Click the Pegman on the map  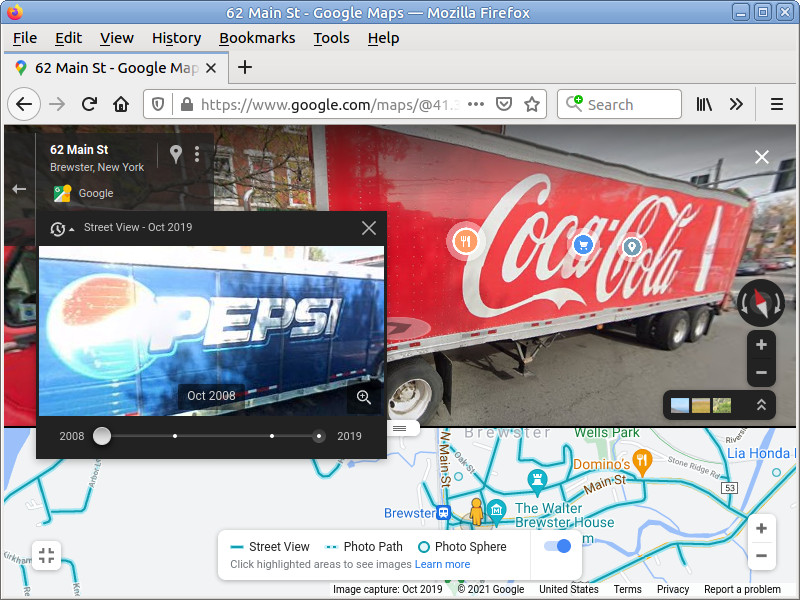[476, 512]
